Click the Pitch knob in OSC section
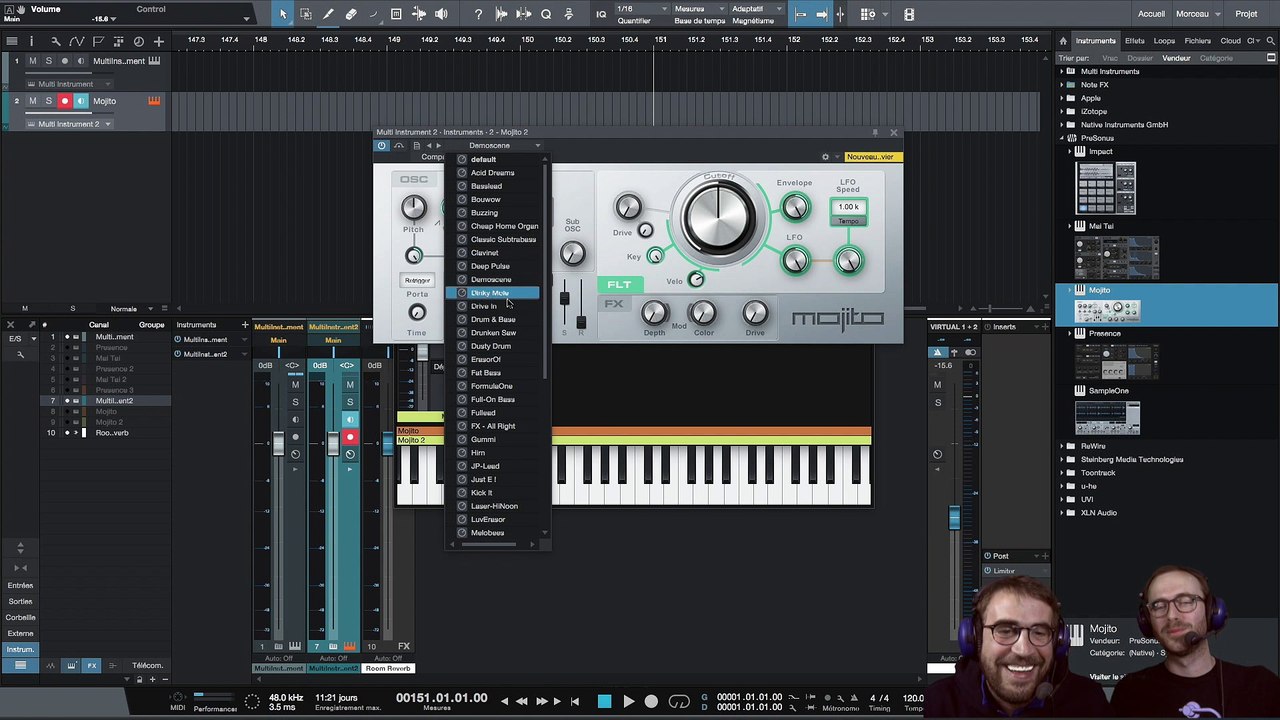This screenshot has width=1280, height=720. [x=413, y=207]
